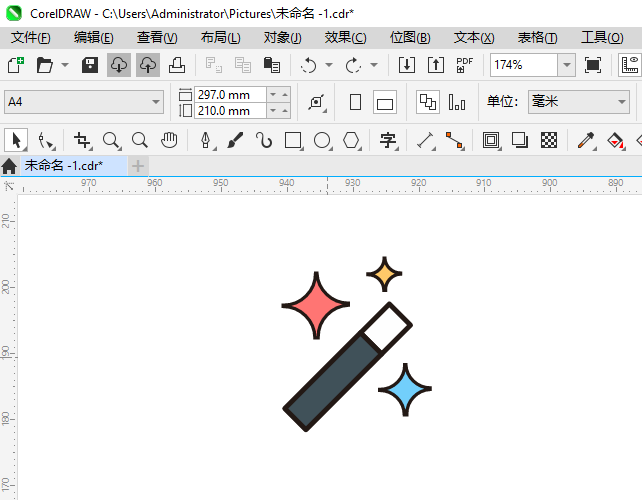The image size is (642, 500).
Task: Click the Home welcome screen icon
Action: coord(9,166)
